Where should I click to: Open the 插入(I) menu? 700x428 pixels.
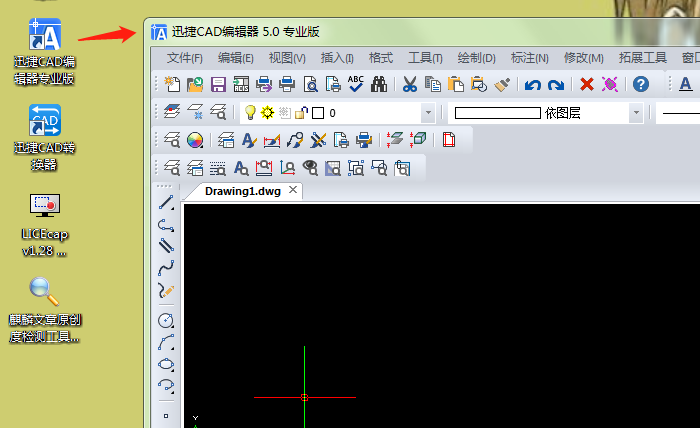point(337,58)
